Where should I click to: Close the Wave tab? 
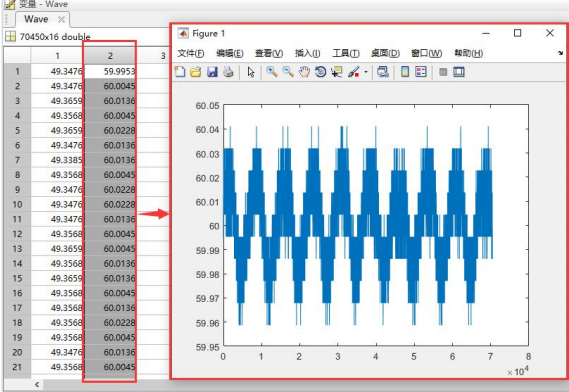click(x=61, y=20)
